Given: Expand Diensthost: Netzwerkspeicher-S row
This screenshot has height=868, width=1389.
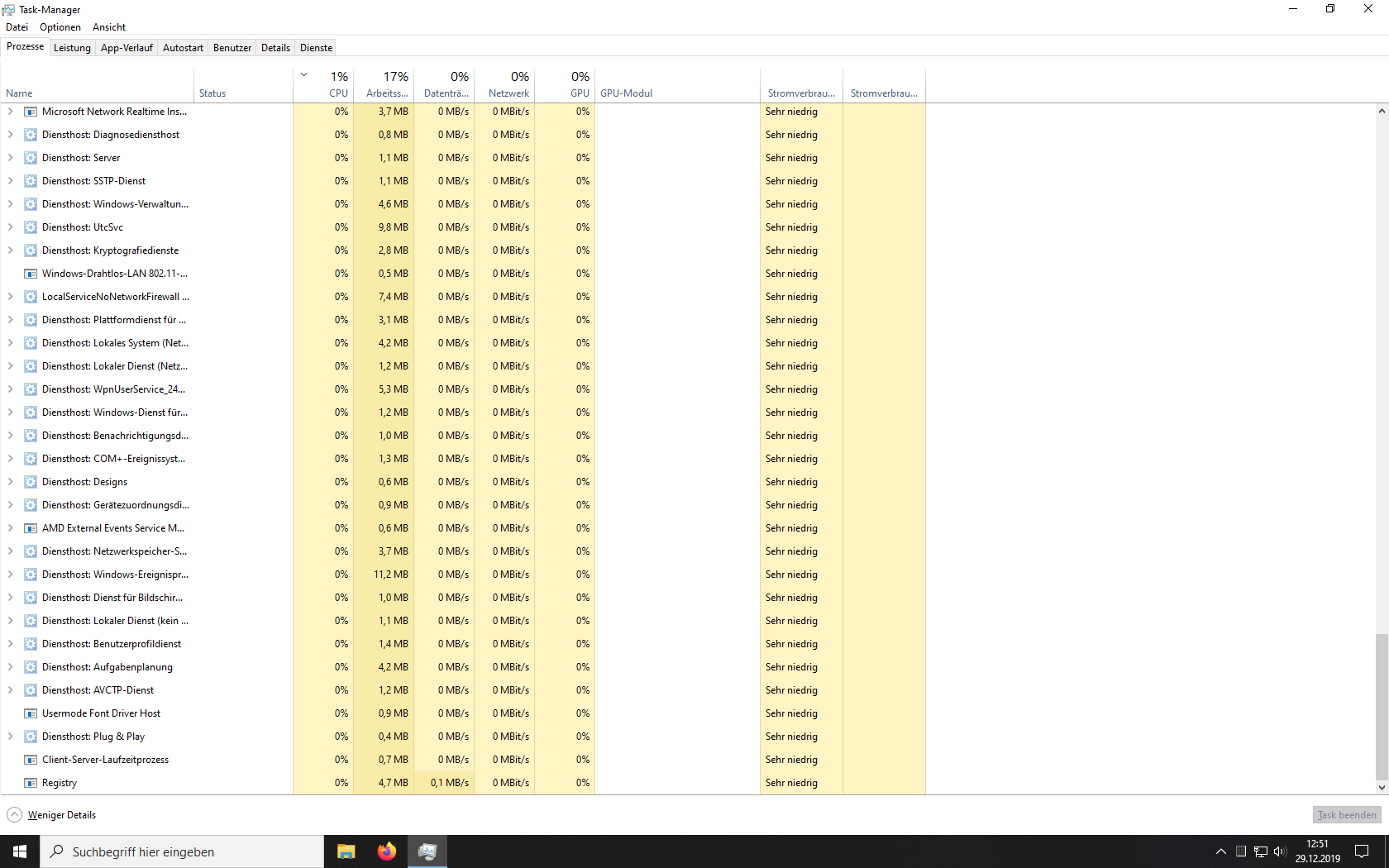Looking at the screenshot, I should click(x=11, y=551).
